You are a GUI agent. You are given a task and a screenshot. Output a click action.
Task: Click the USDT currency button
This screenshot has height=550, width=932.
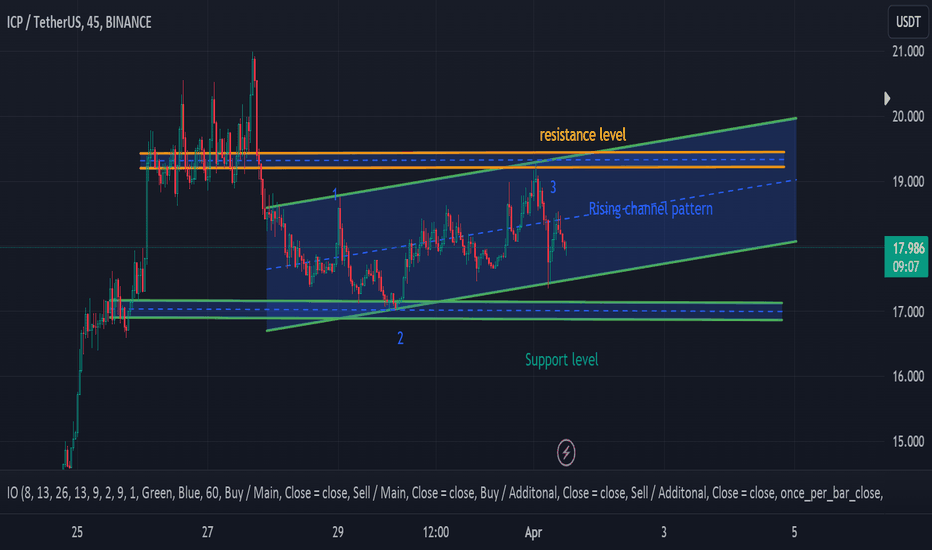pyautogui.click(x=908, y=22)
